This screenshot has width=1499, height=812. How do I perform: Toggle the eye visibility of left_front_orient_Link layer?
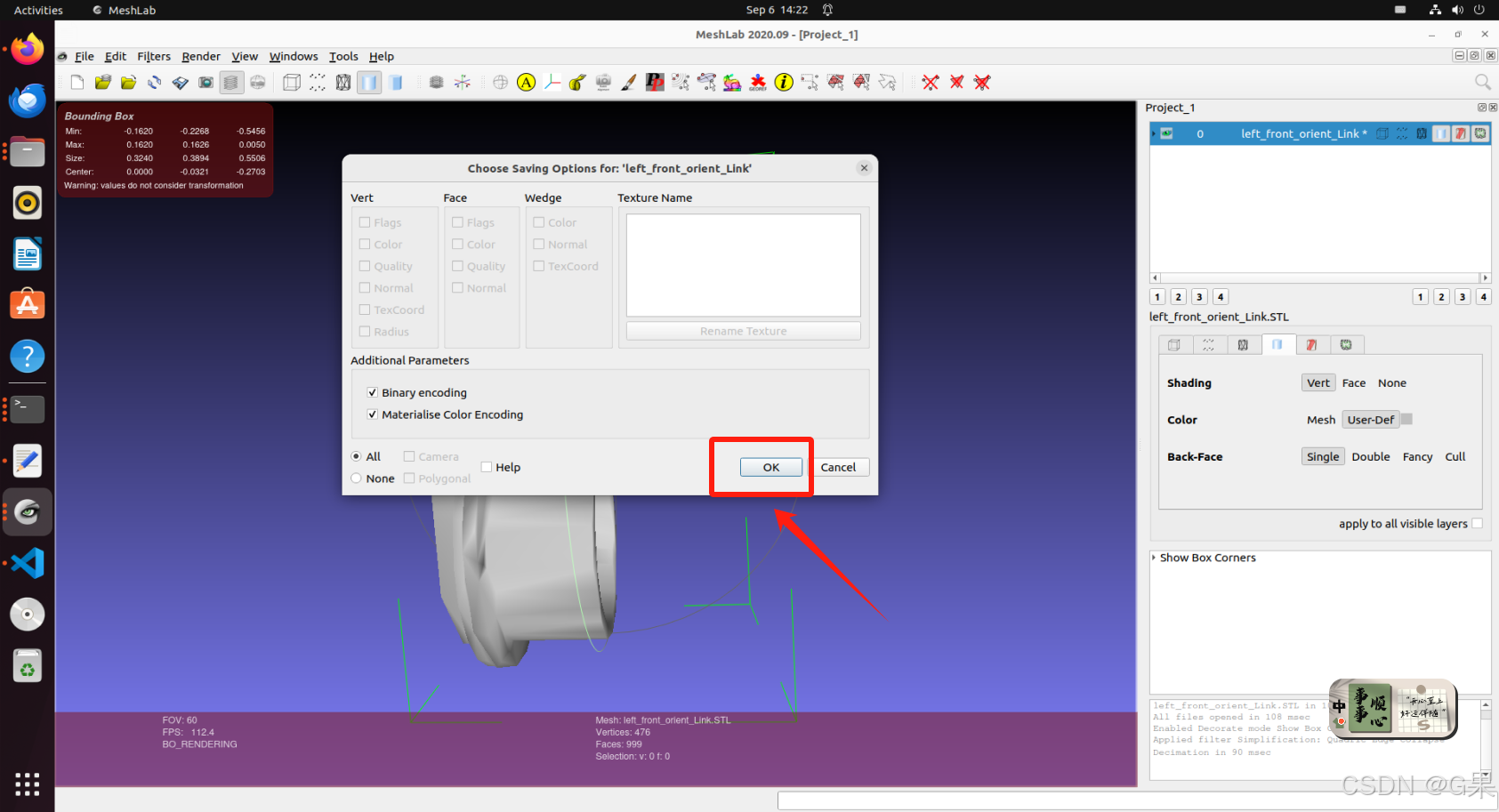coord(1166,134)
